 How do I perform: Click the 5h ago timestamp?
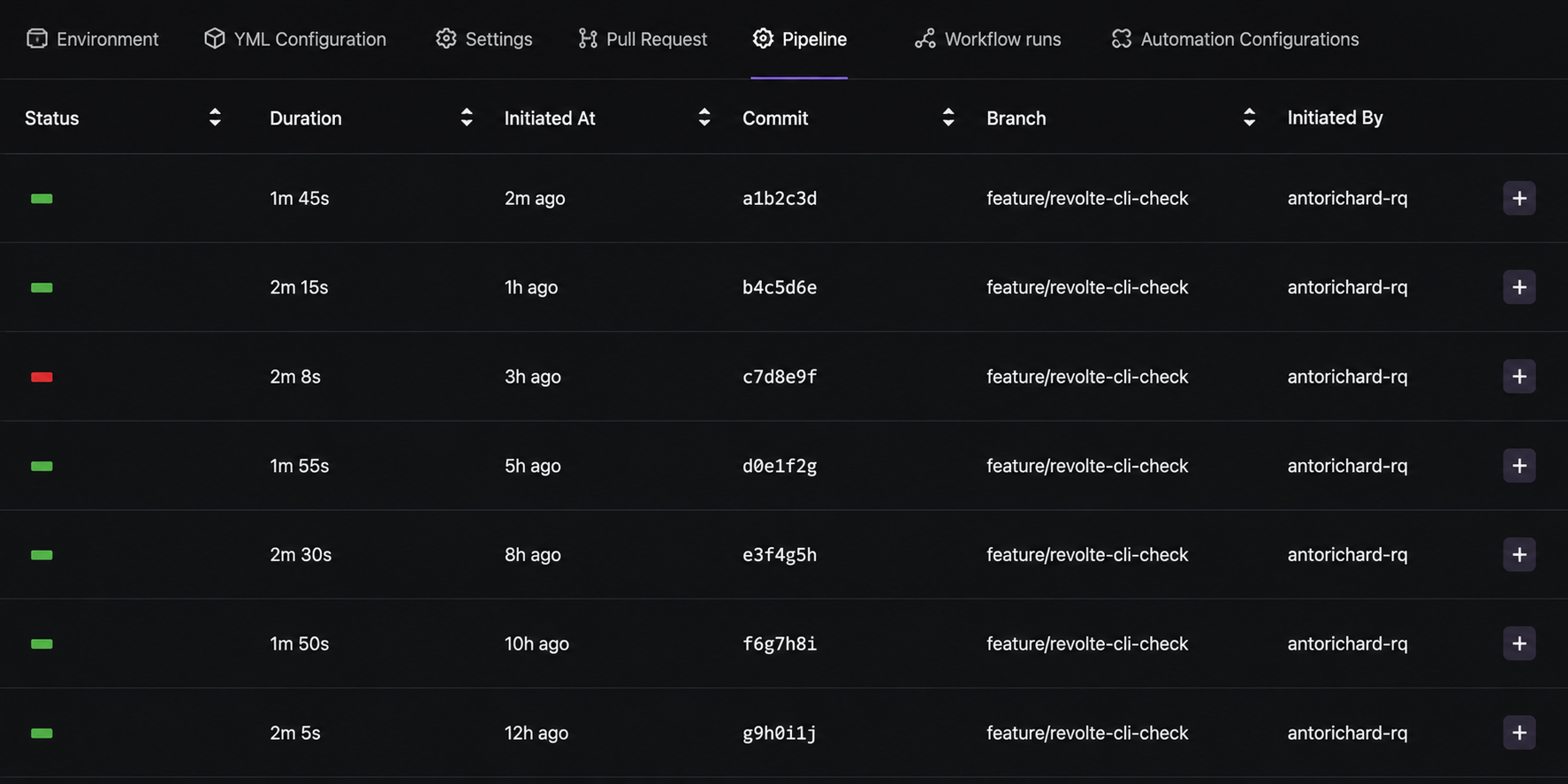point(533,466)
